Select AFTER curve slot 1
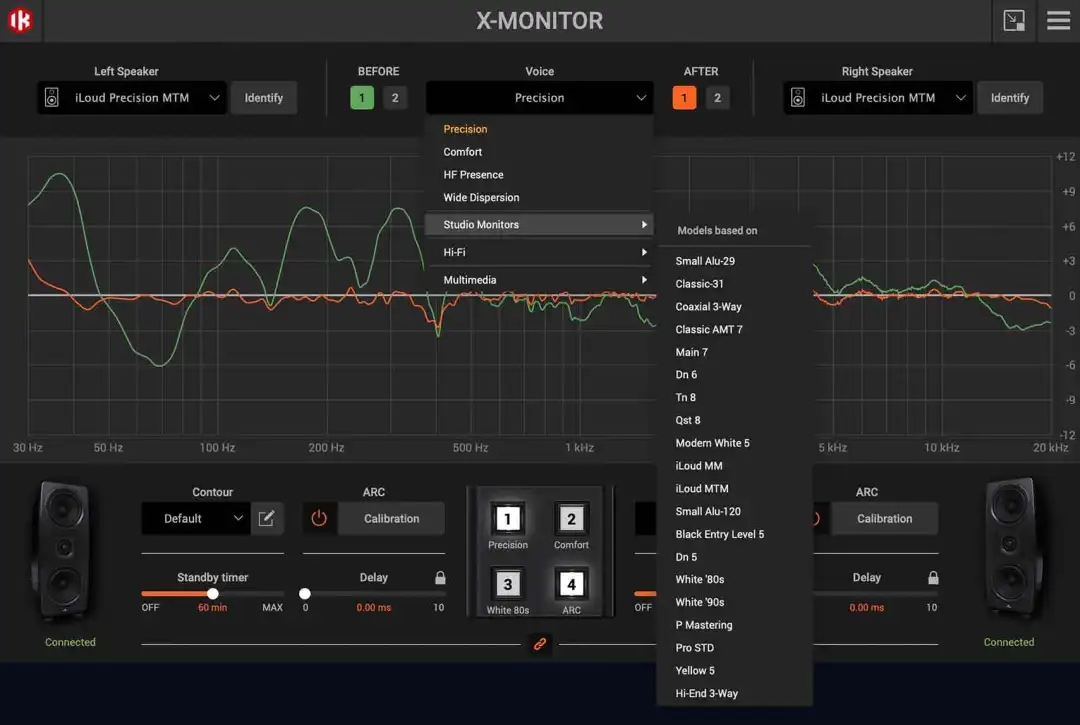1080x725 pixels. coord(684,97)
